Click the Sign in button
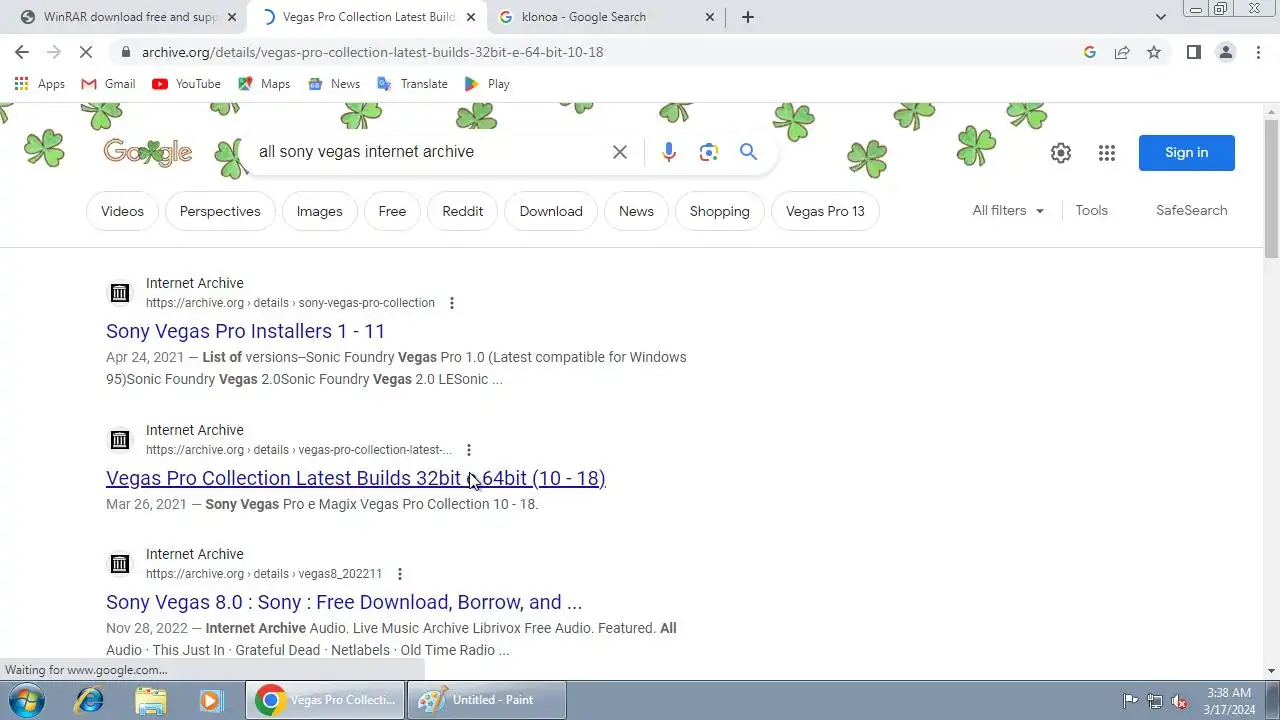 tap(1186, 153)
